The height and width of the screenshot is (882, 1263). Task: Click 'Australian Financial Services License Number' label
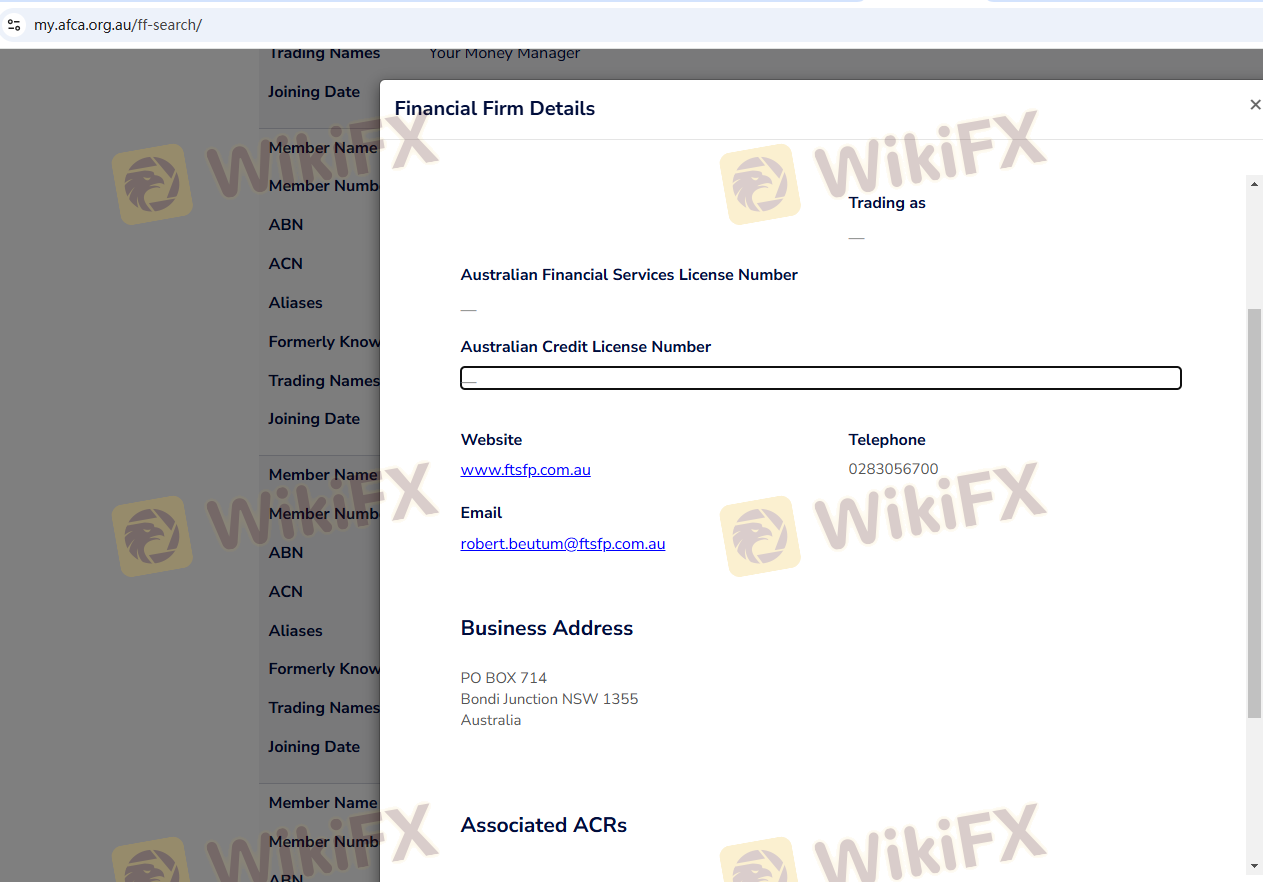click(x=629, y=275)
